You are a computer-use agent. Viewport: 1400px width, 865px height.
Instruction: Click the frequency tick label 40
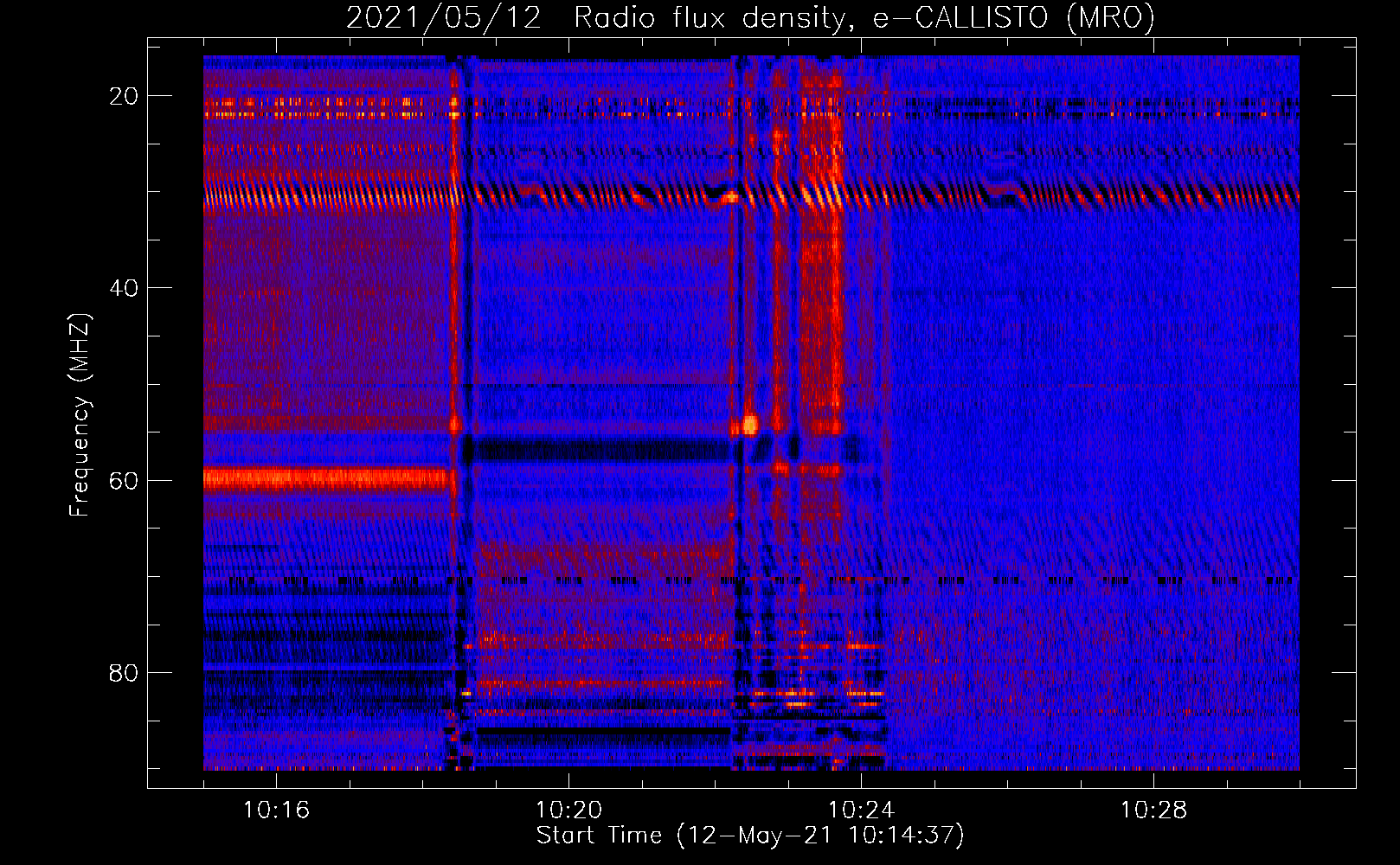[x=124, y=288]
